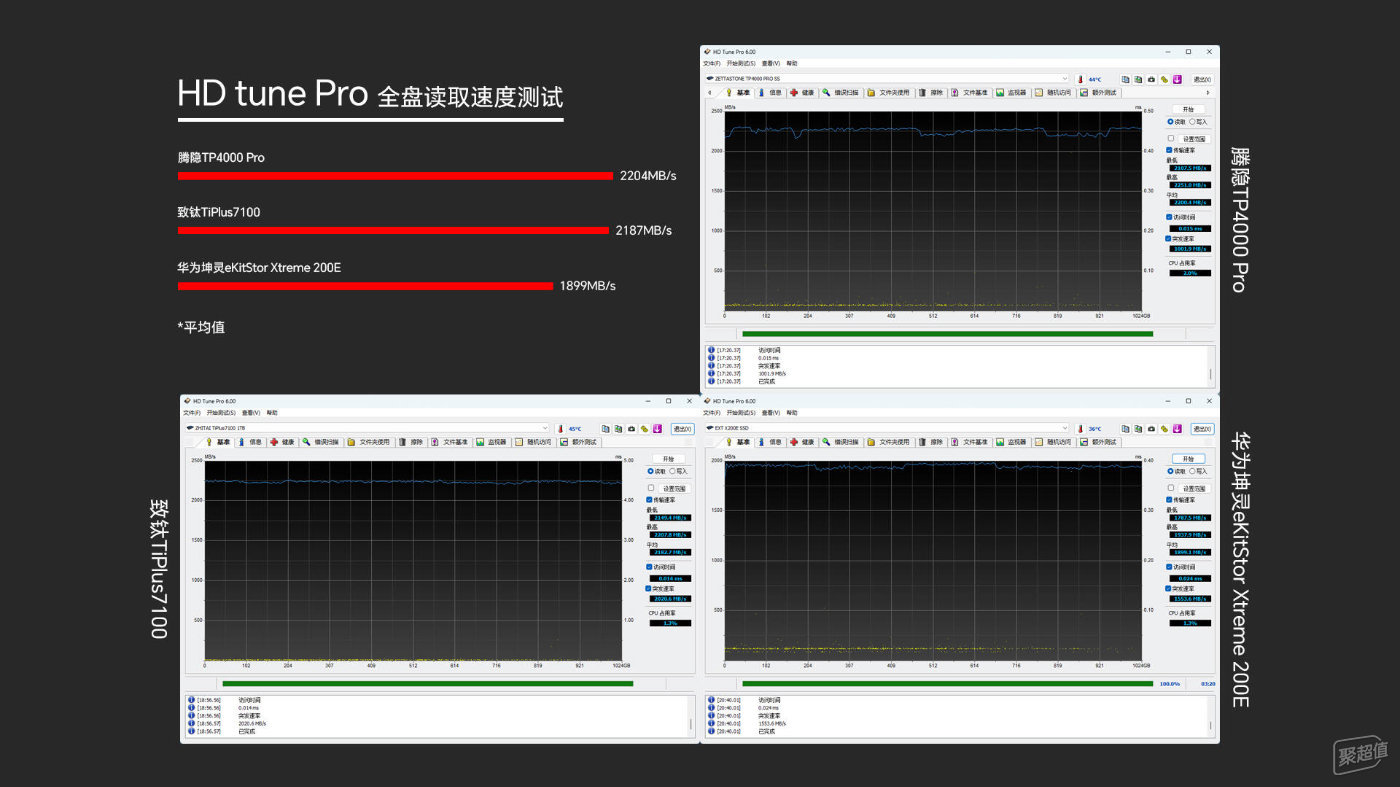Copy screenshot icon in ZHITAI TiPlus7100 window
The width and height of the screenshot is (1400, 787).
click(x=619, y=429)
